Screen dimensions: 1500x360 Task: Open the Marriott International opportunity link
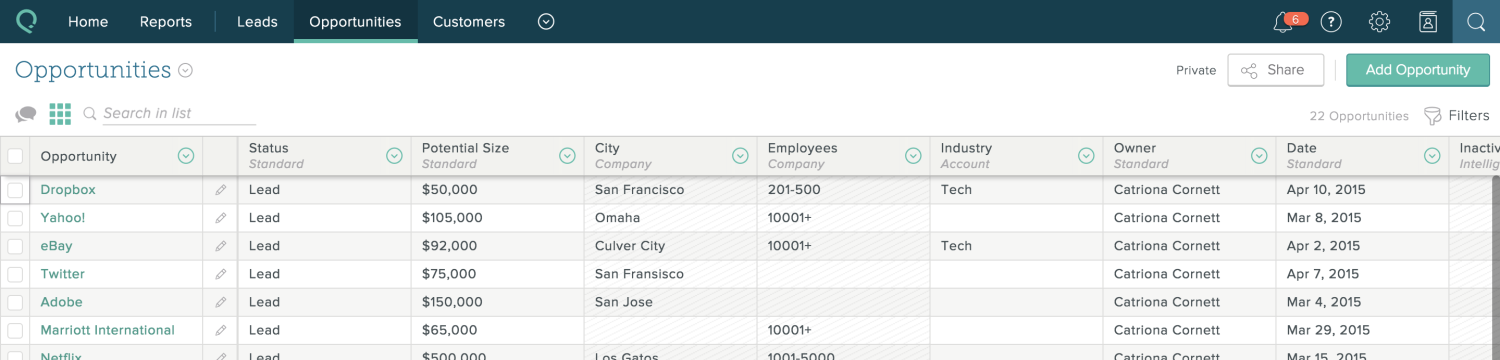point(107,330)
